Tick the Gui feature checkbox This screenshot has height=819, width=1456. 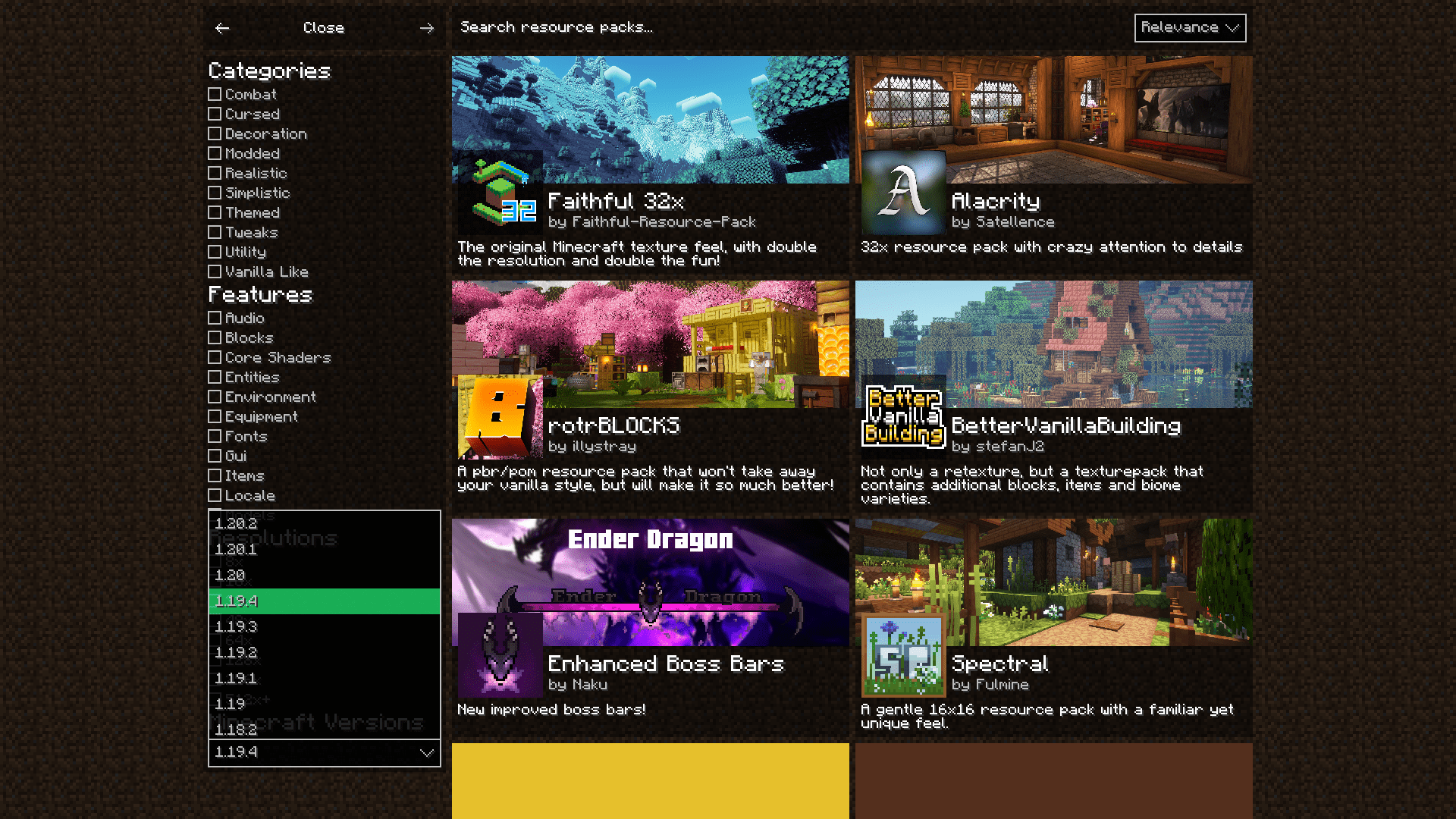pos(215,456)
